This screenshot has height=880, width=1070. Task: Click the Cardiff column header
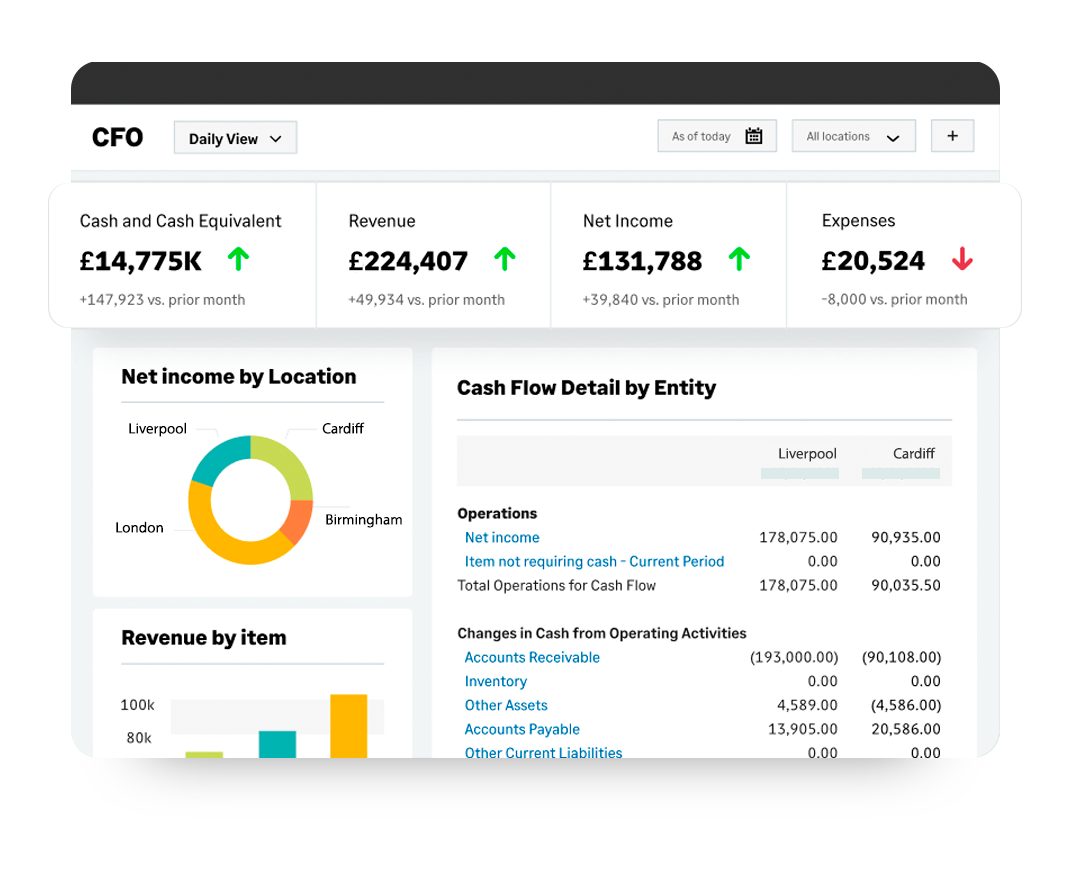pos(914,454)
